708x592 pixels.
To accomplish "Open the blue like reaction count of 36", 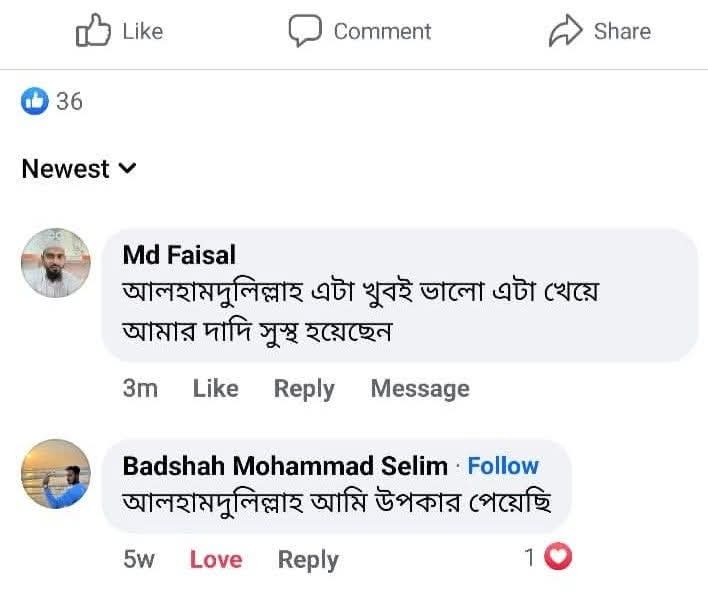I will (x=52, y=101).
